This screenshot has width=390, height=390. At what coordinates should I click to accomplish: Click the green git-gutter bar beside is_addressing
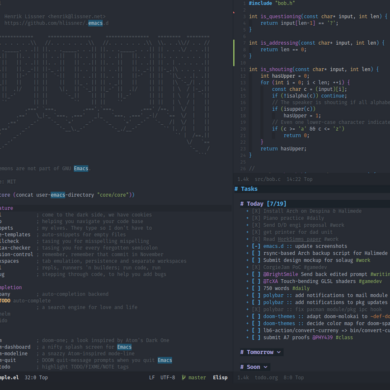coord(234,53)
